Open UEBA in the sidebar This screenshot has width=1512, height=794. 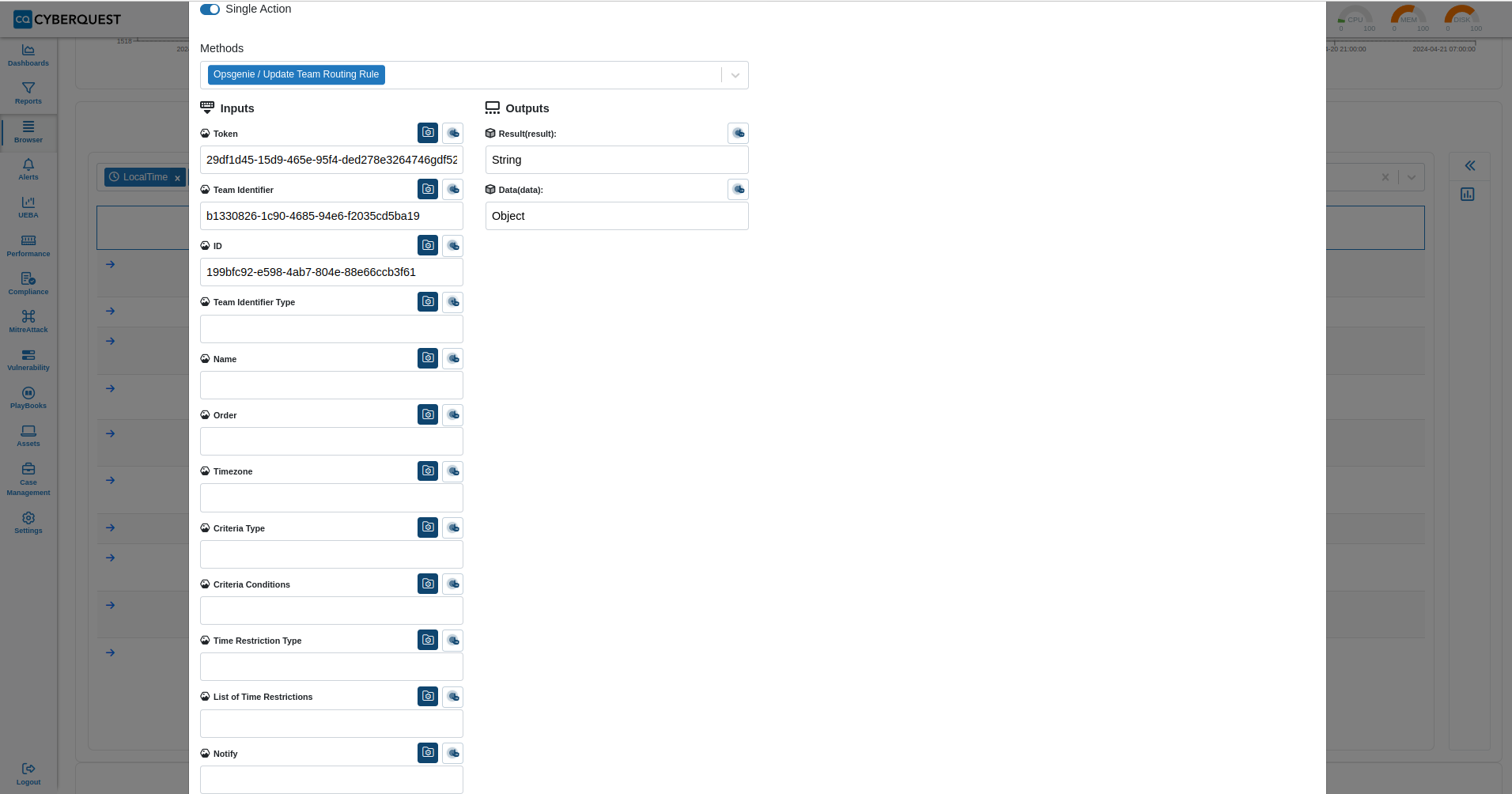[x=28, y=207]
